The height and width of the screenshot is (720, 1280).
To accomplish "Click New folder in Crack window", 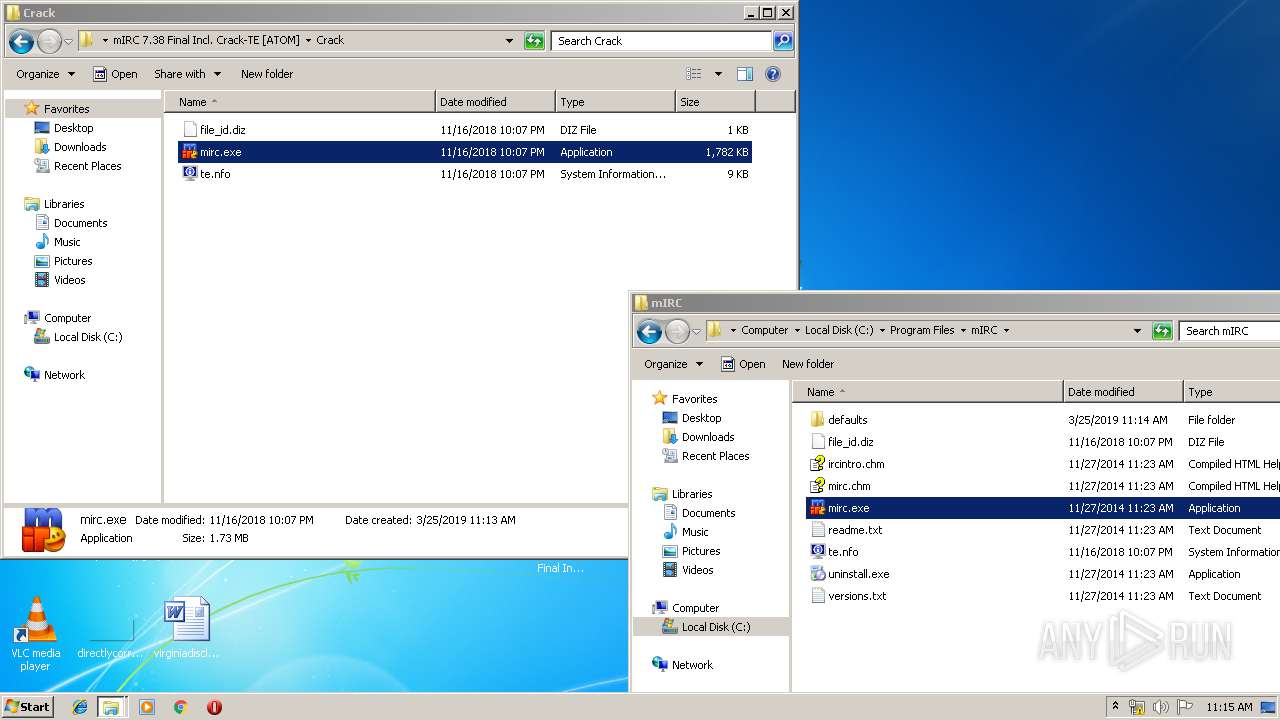I will coord(267,74).
